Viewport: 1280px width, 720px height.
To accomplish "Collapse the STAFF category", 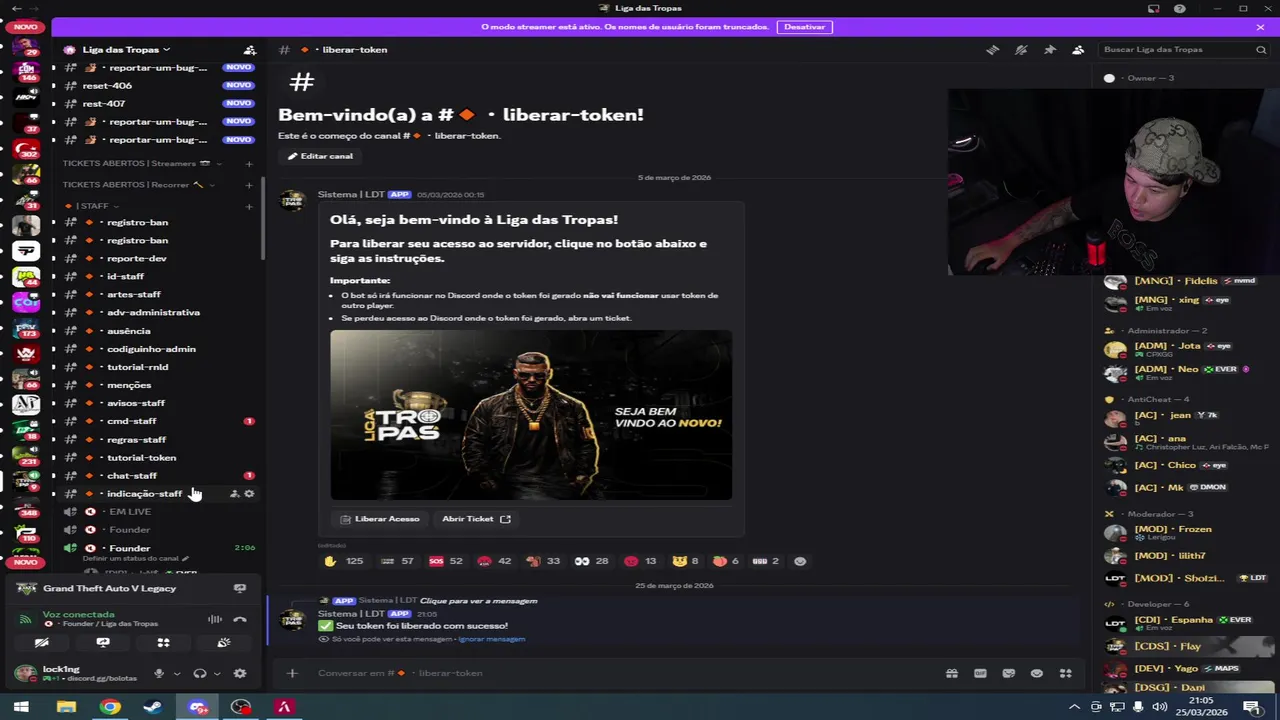I will point(91,206).
